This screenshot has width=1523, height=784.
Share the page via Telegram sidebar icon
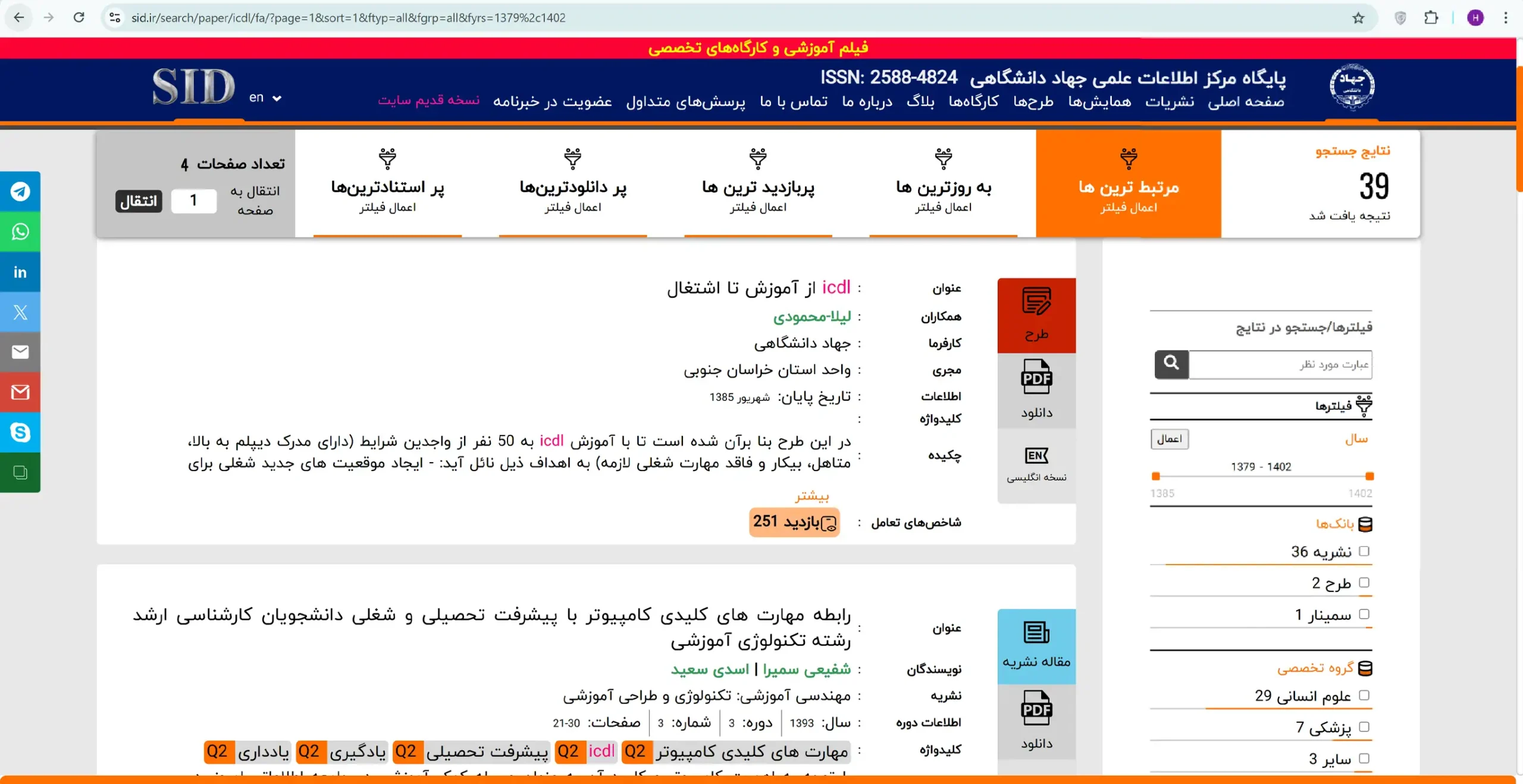coord(20,192)
